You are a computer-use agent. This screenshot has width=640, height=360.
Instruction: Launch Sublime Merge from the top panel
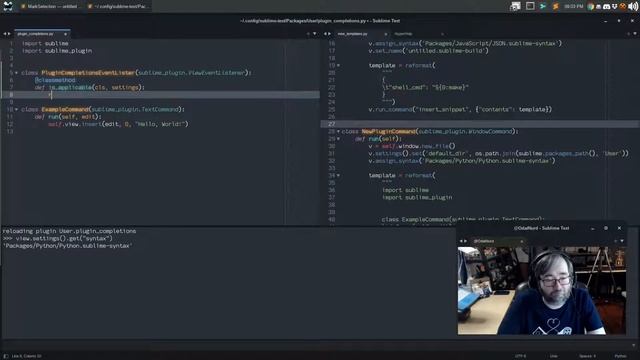(542, 6)
